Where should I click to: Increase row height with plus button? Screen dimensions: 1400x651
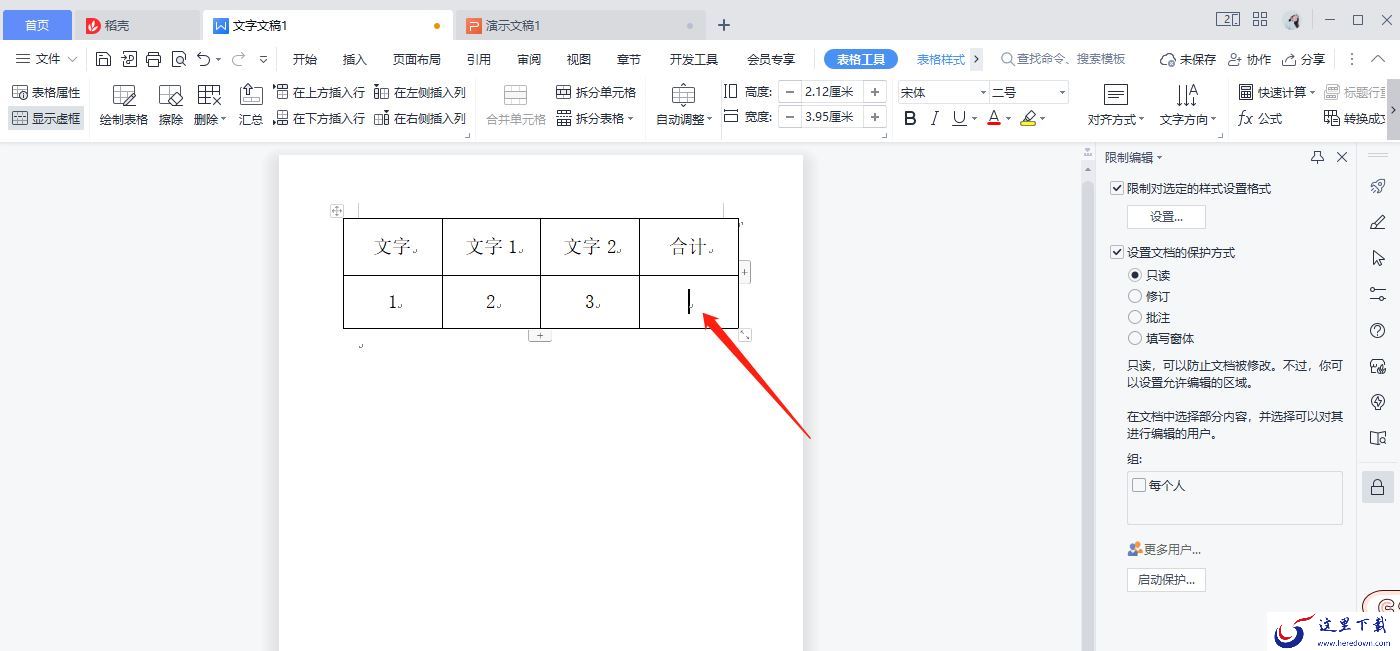(875, 92)
